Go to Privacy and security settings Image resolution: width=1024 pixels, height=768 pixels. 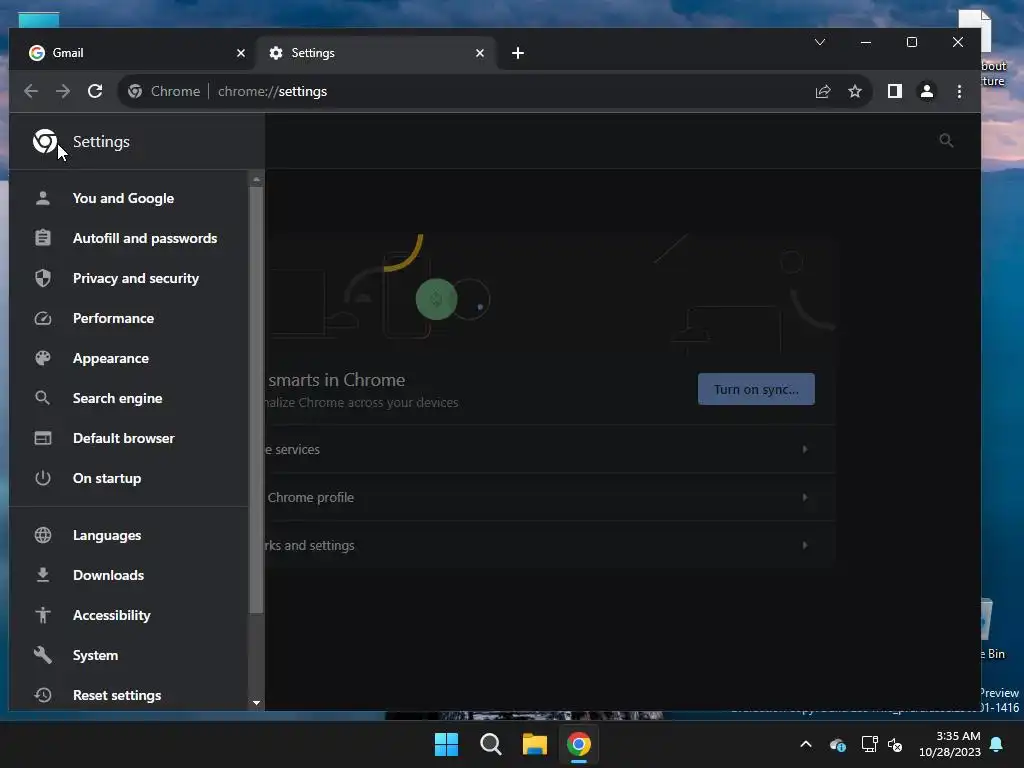[x=128, y=278]
